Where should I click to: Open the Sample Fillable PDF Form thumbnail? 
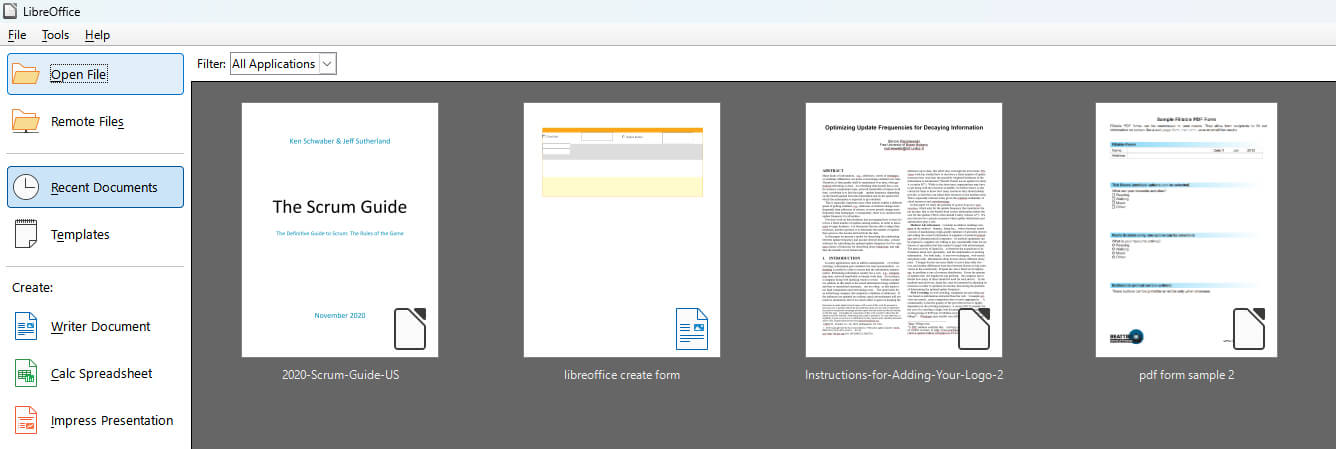click(x=1186, y=229)
